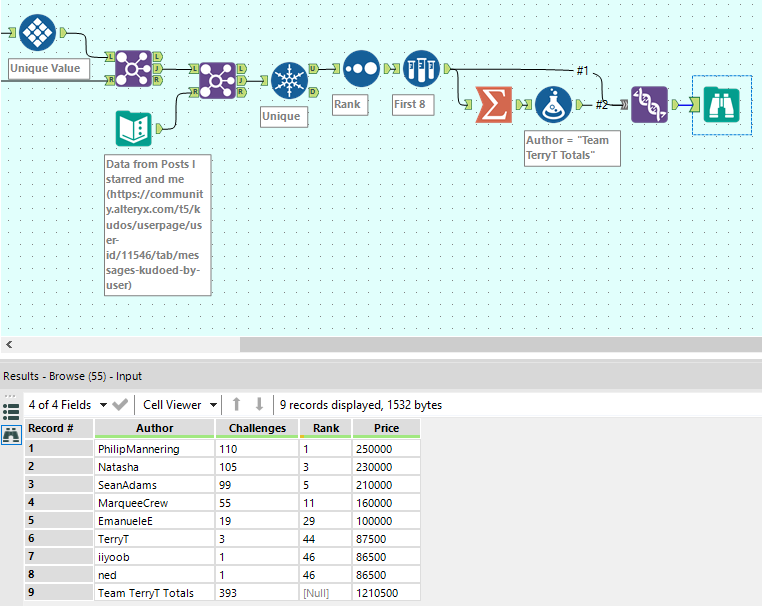Click the Unique Value annotation label

49,69
